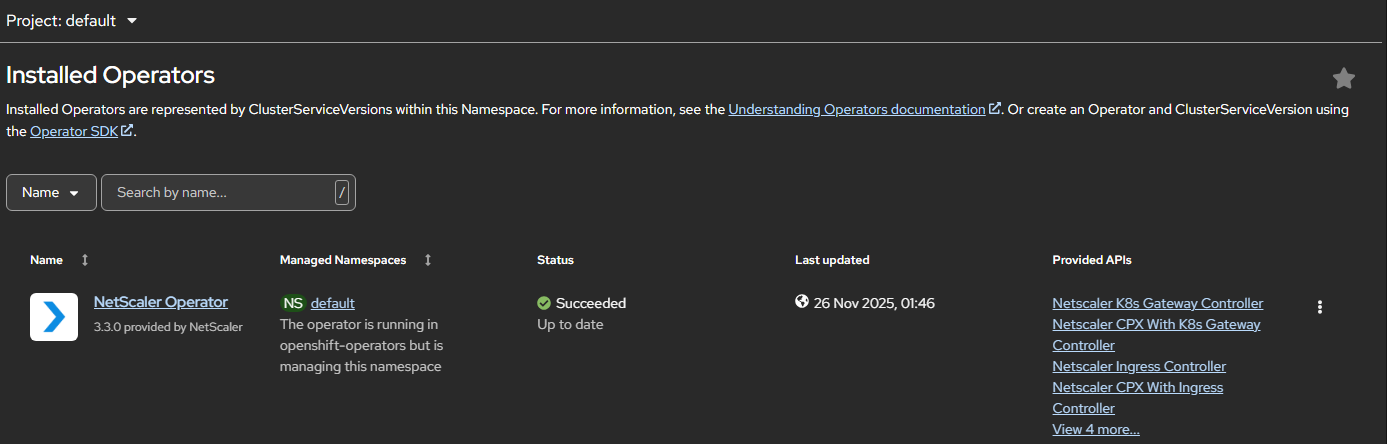This screenshot has height=444, width=1387.
Task: Sort by Managed Namespaces column
Action: click(x=428, y=260)
